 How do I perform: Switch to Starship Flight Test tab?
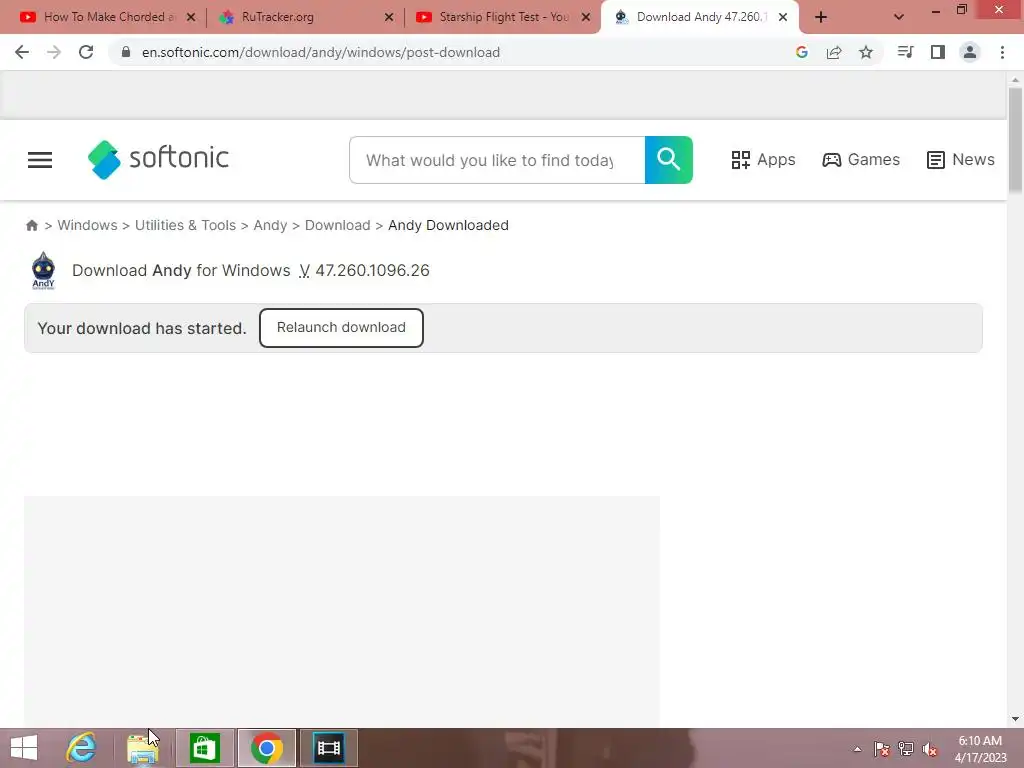tap(496, 17)
